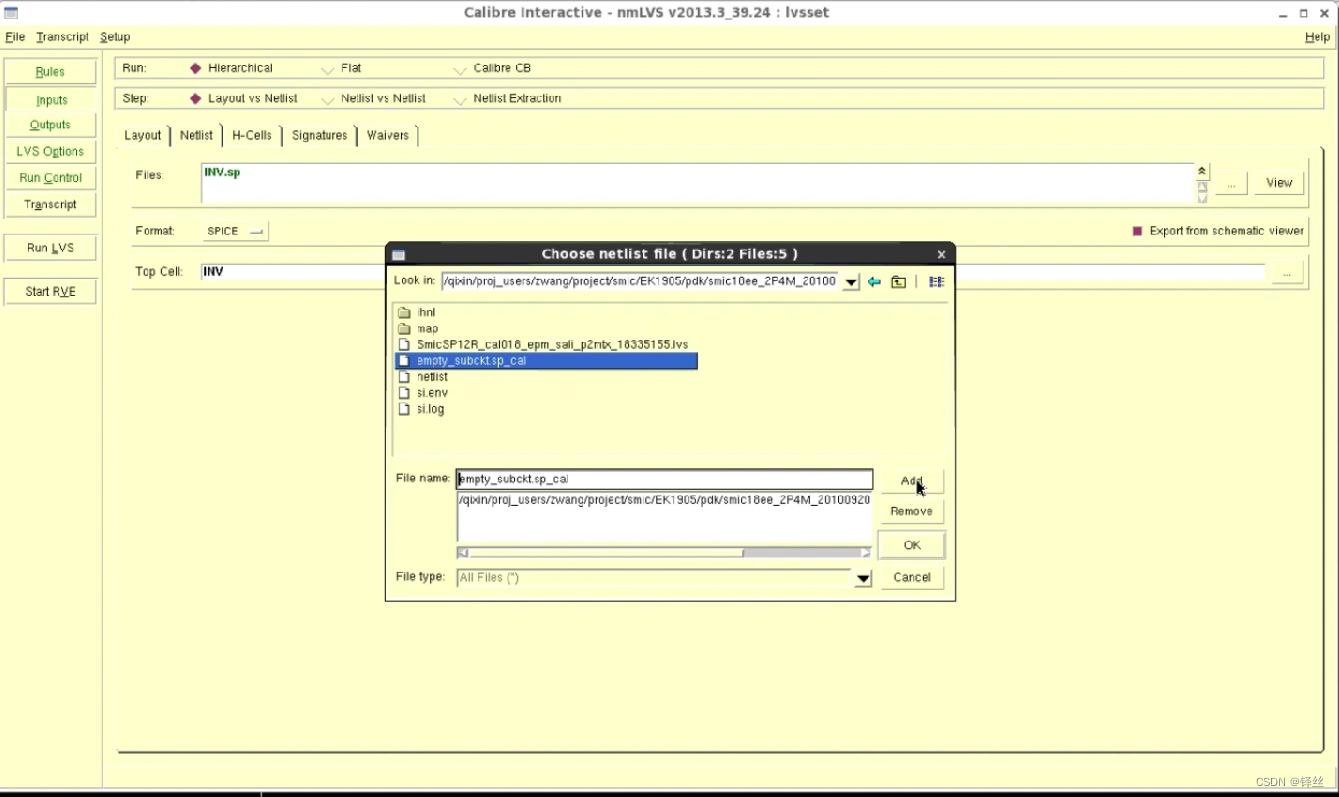This screenshot has width=1339, height=797.
Task: Click the Add button
Action: tap(911, 481)
